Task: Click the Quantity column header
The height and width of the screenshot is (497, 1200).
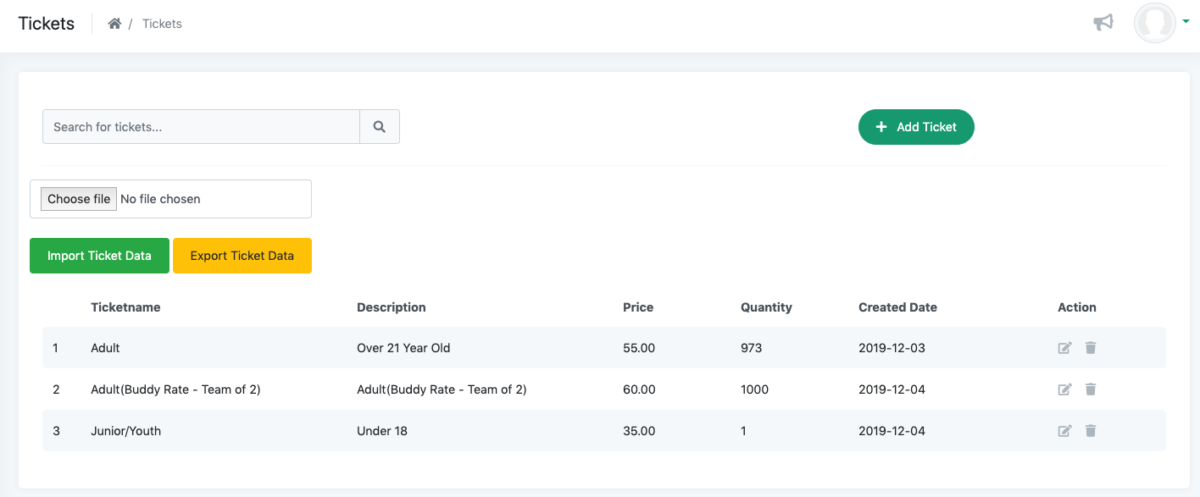Action: [766, 307]
